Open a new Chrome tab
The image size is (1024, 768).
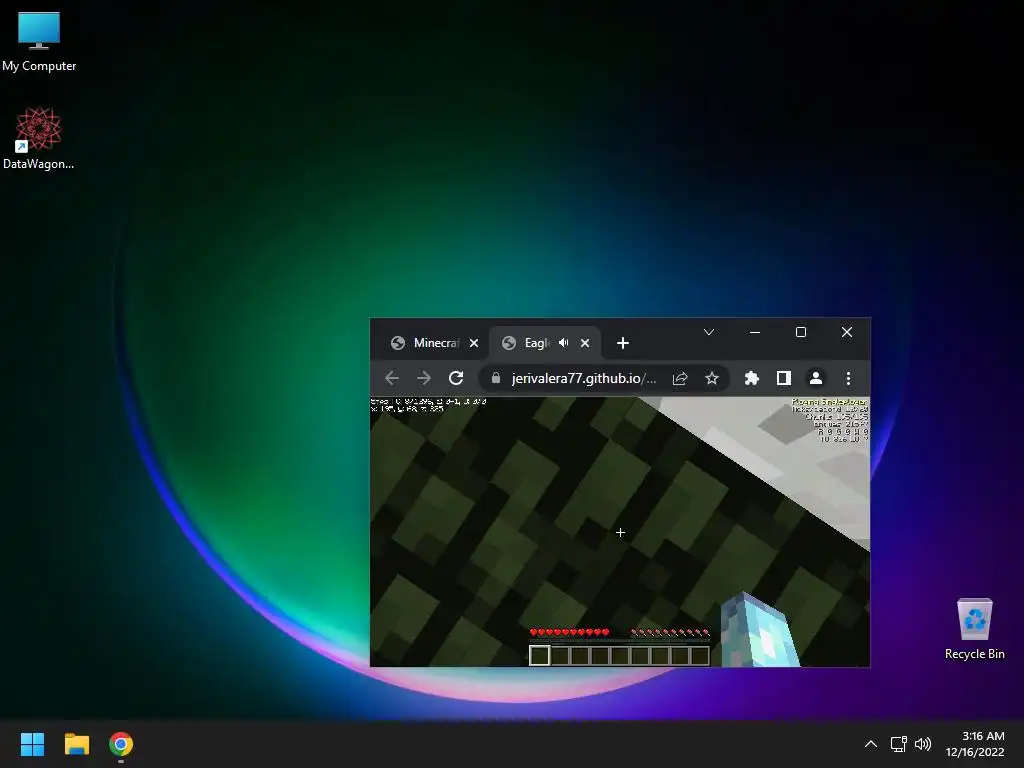622,343
